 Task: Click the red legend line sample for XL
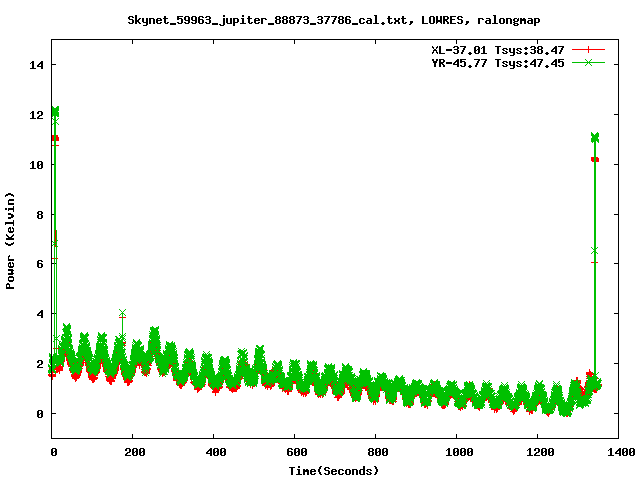click(588, 50)
